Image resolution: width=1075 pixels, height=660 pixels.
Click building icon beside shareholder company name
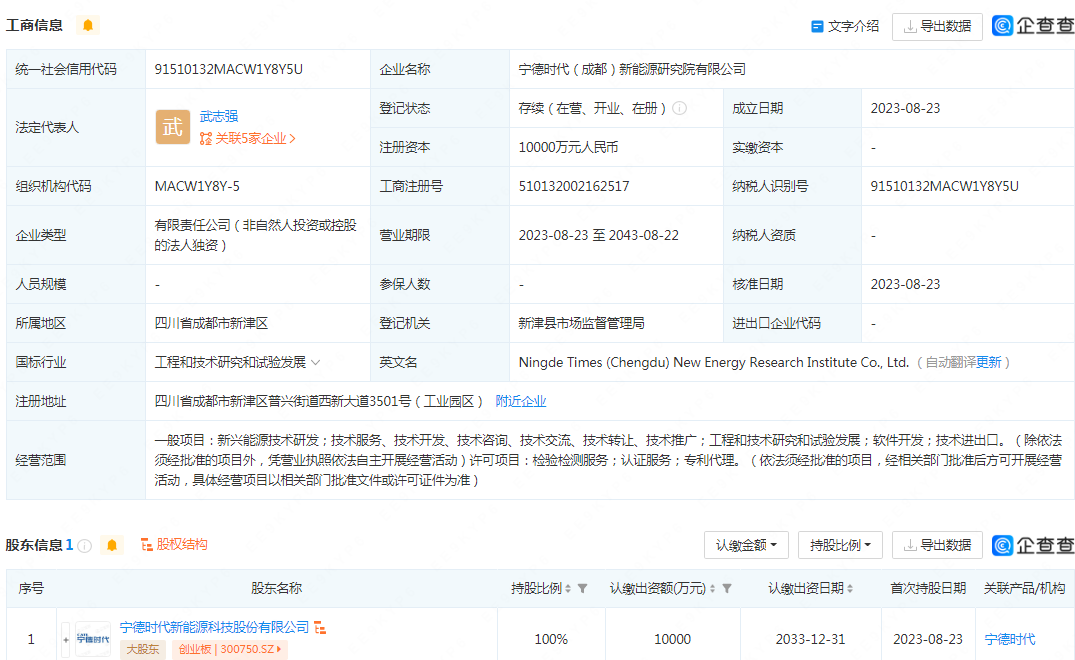click(320, 630)
